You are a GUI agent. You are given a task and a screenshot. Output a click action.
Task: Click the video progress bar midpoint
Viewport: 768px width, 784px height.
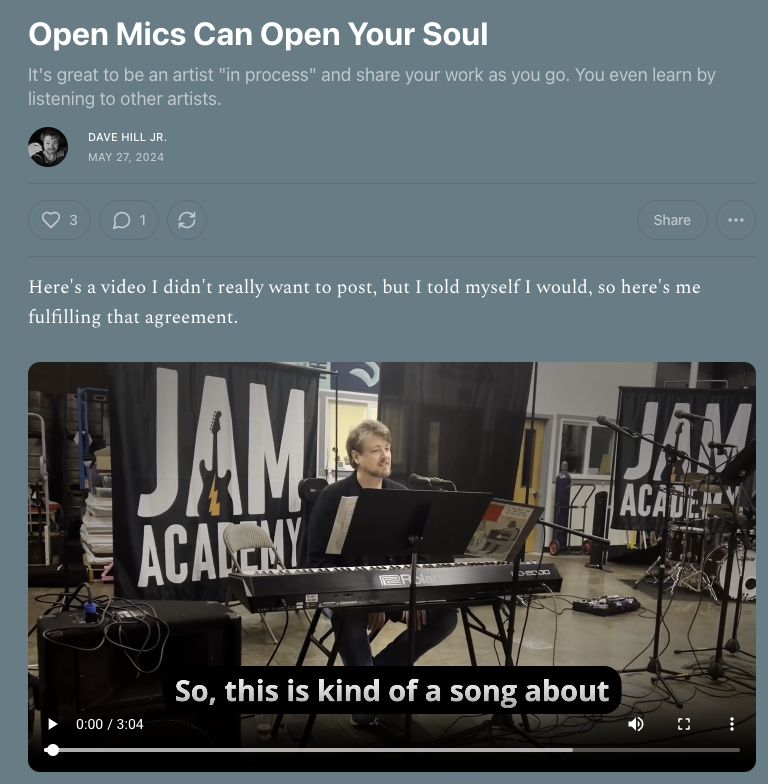pyautogui.click(x=396, y=750)
